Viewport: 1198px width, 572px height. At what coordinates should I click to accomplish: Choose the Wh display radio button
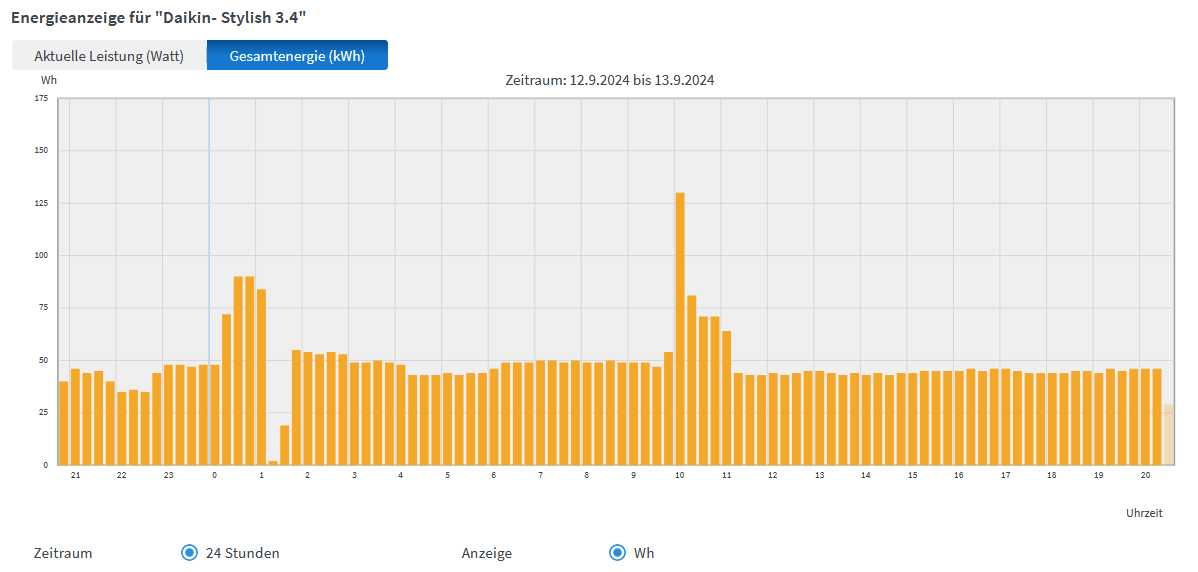(617, 553)
